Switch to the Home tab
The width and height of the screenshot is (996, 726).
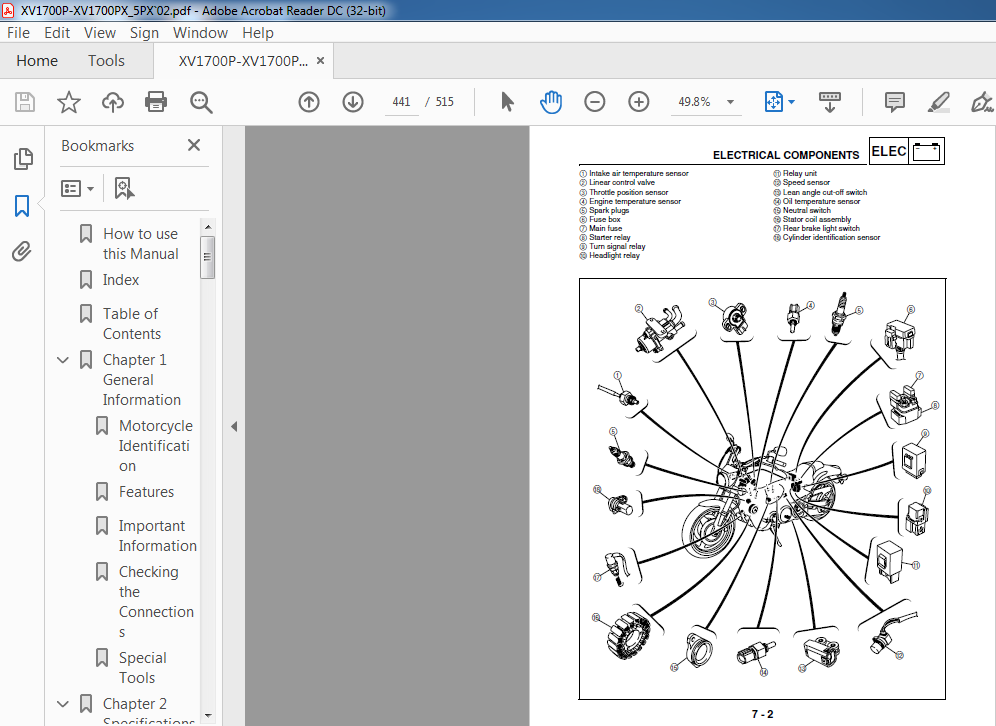point(37,61)
